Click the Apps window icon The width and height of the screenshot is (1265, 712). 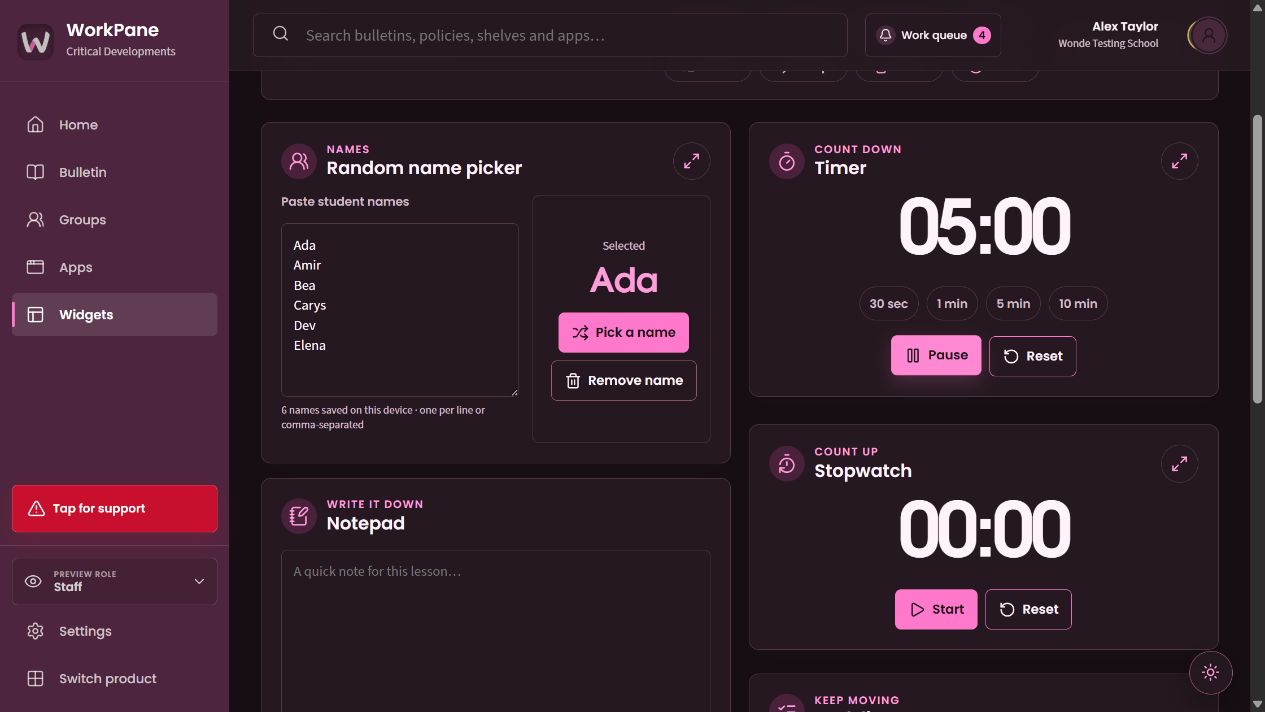tap(35, 267)
